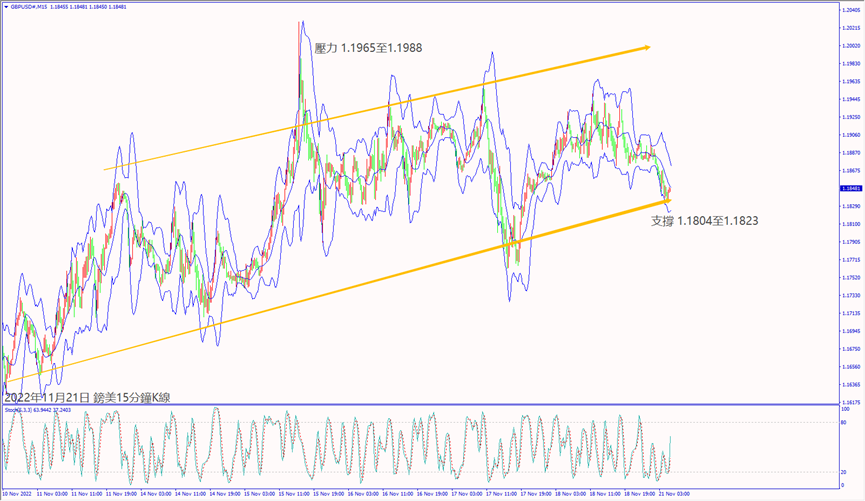
Task: Click the 21 Nov 03:00 time axis label
Action: pos(673,494)
